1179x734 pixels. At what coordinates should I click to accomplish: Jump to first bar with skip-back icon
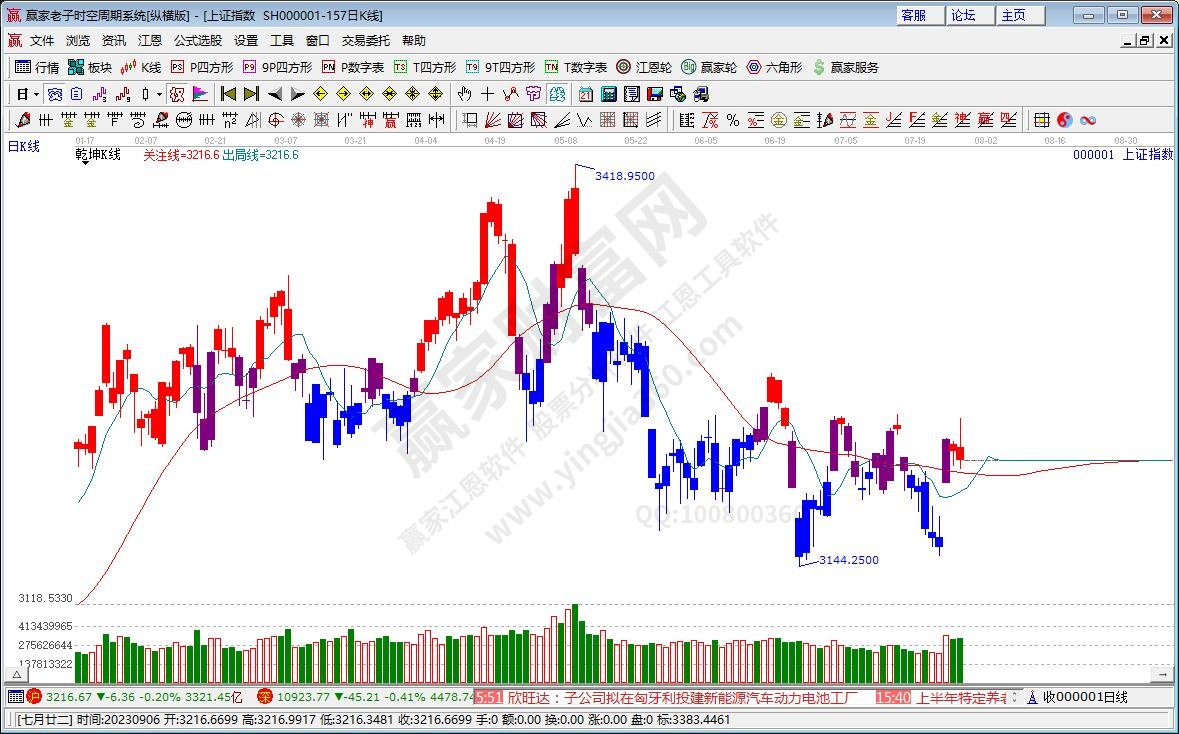pyautogui.click(x=228, y=94)
